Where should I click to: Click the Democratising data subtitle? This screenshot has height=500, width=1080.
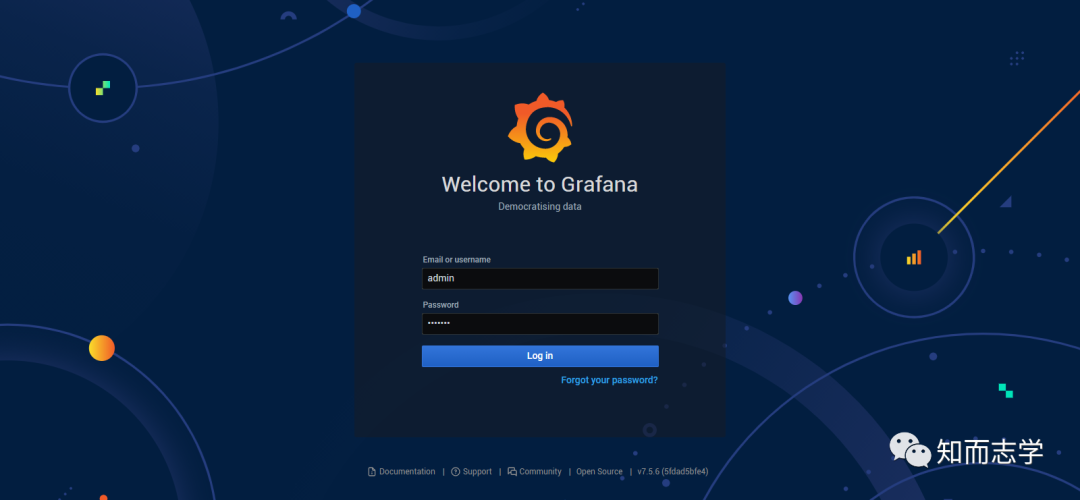click(540, 207)
